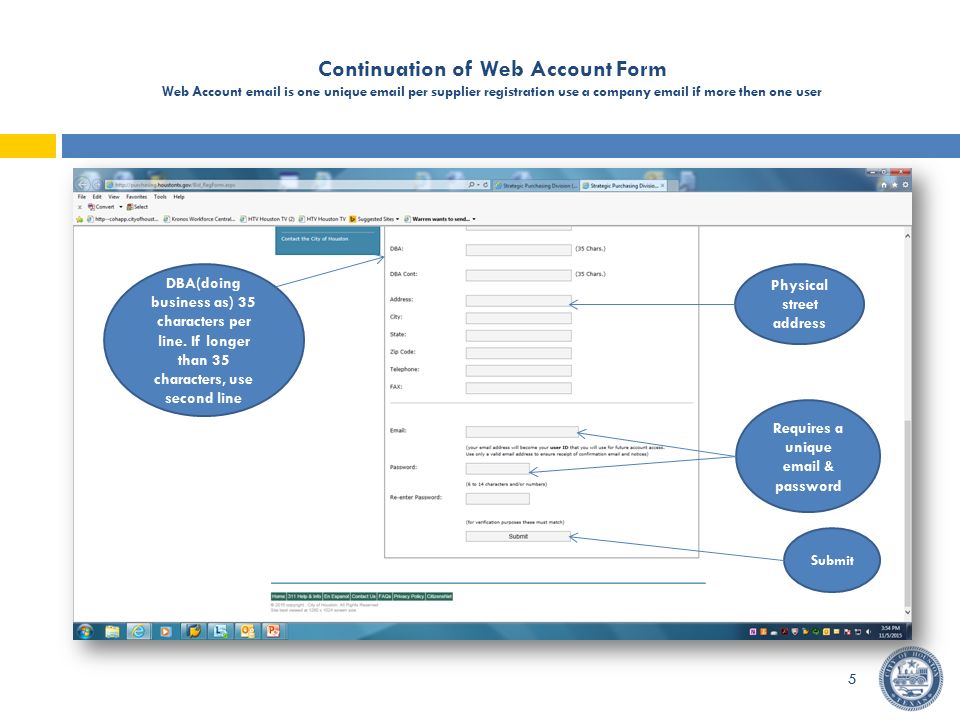Viewport: 960px width, 720px height.
Task: Click the Zip Code input field
Action: pyautogui.click(x=519, y=353)
